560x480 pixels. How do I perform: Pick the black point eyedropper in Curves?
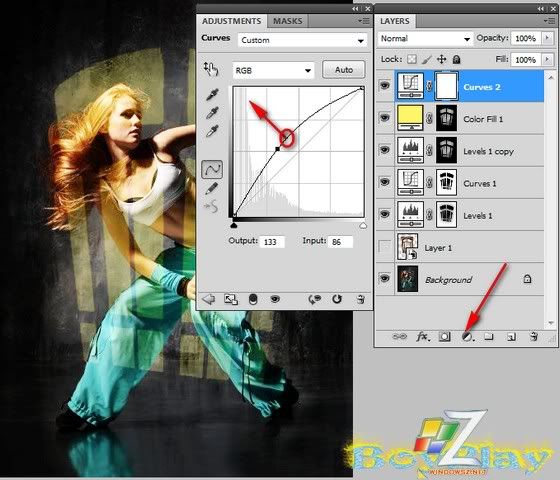(x=212, y=94)
